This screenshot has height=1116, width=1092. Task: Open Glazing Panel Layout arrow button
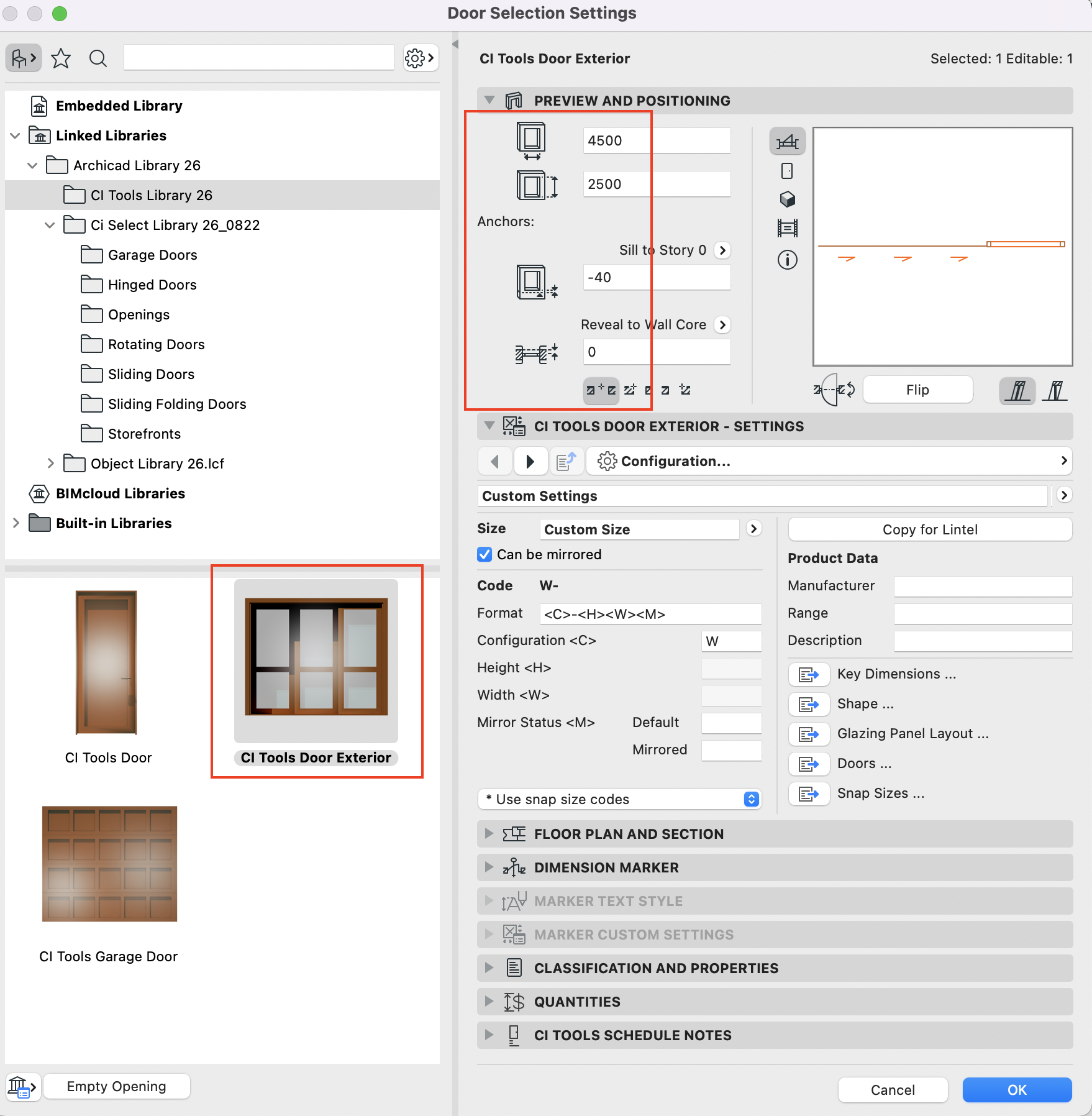(809, 734)
